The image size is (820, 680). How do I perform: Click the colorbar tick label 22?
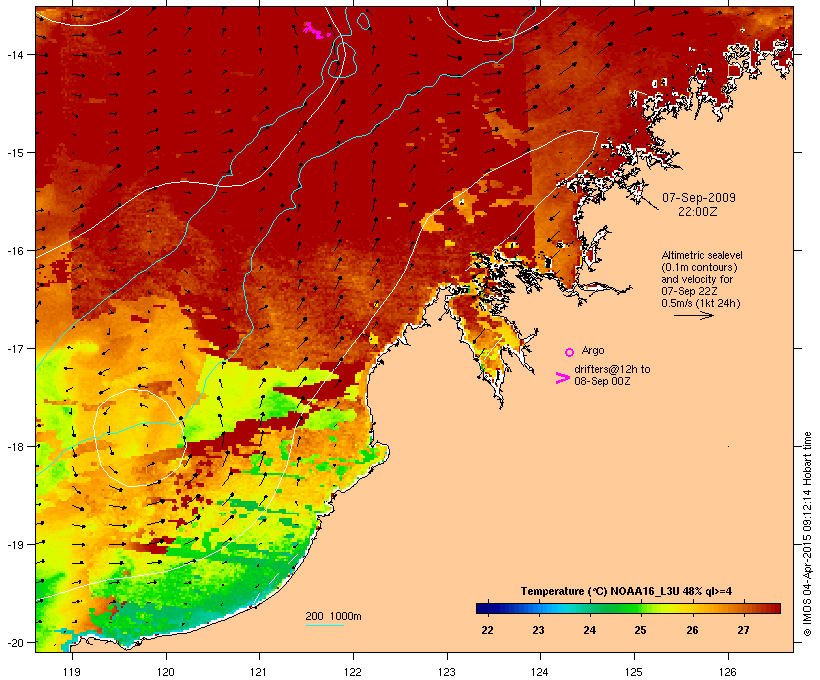point(487,630)
